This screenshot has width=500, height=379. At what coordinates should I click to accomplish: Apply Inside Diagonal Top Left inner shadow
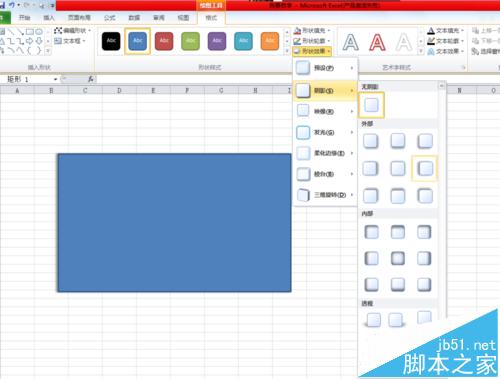(371, 232)
